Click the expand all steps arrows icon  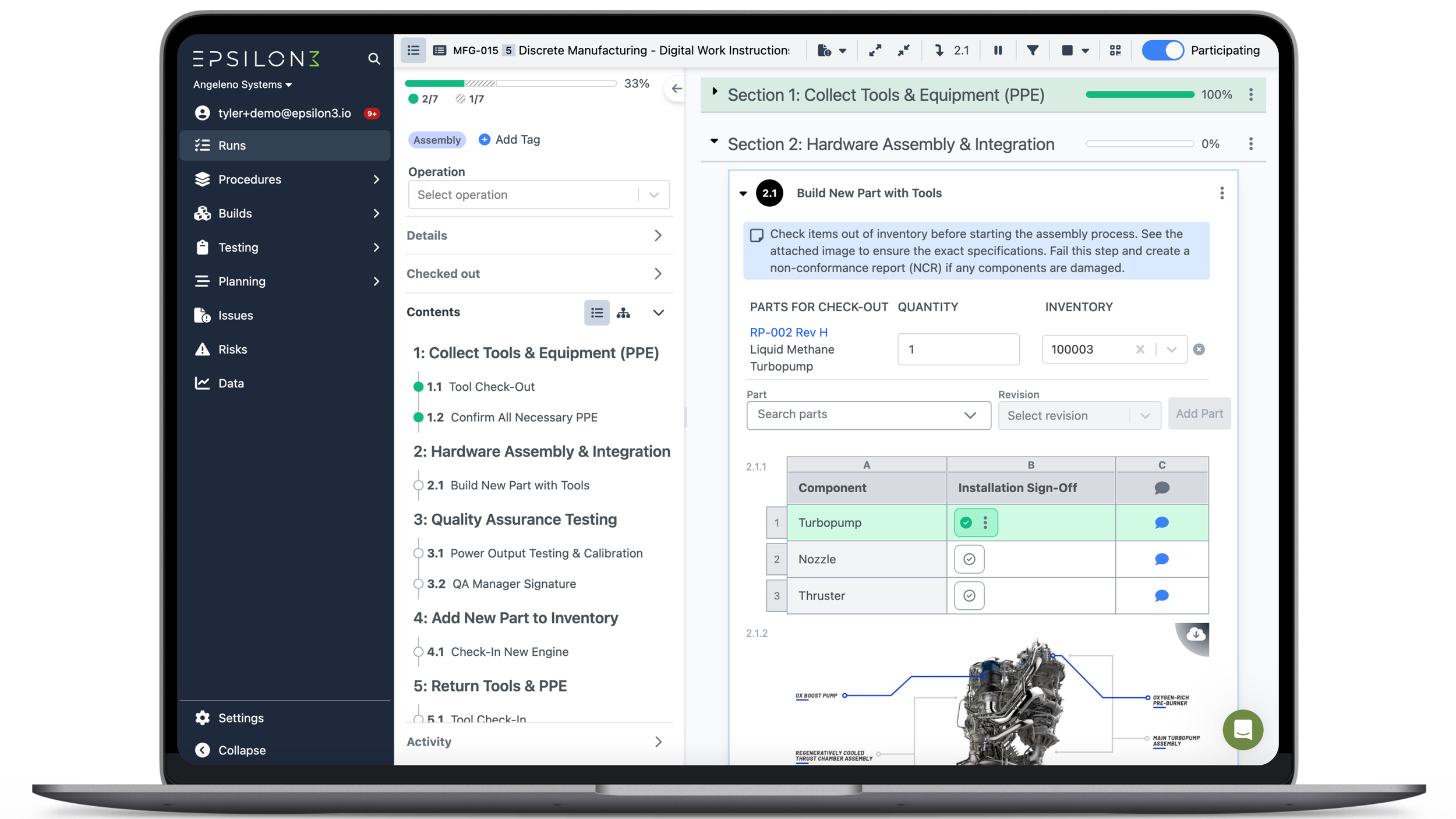pos(874,51)
